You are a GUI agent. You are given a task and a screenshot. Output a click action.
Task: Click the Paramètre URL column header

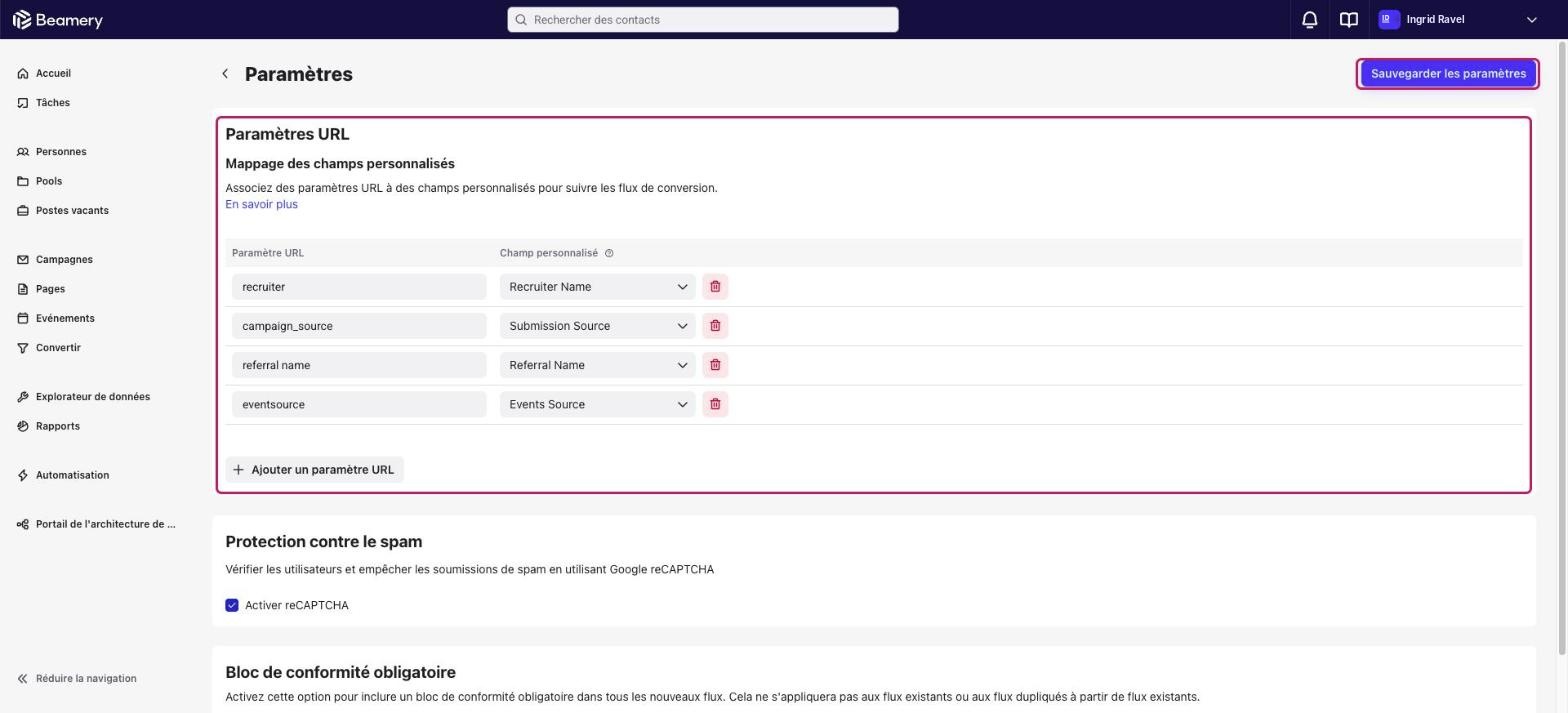[268, 253]
